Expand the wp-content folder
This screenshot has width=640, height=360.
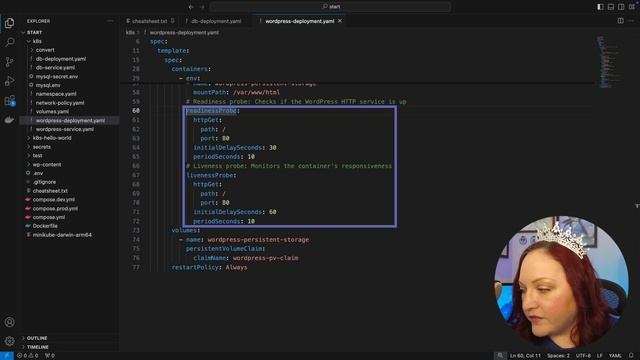(x=47, y=164)
